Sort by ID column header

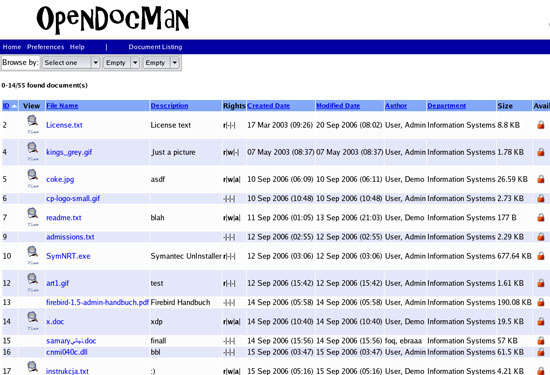(x=6, y=106)
